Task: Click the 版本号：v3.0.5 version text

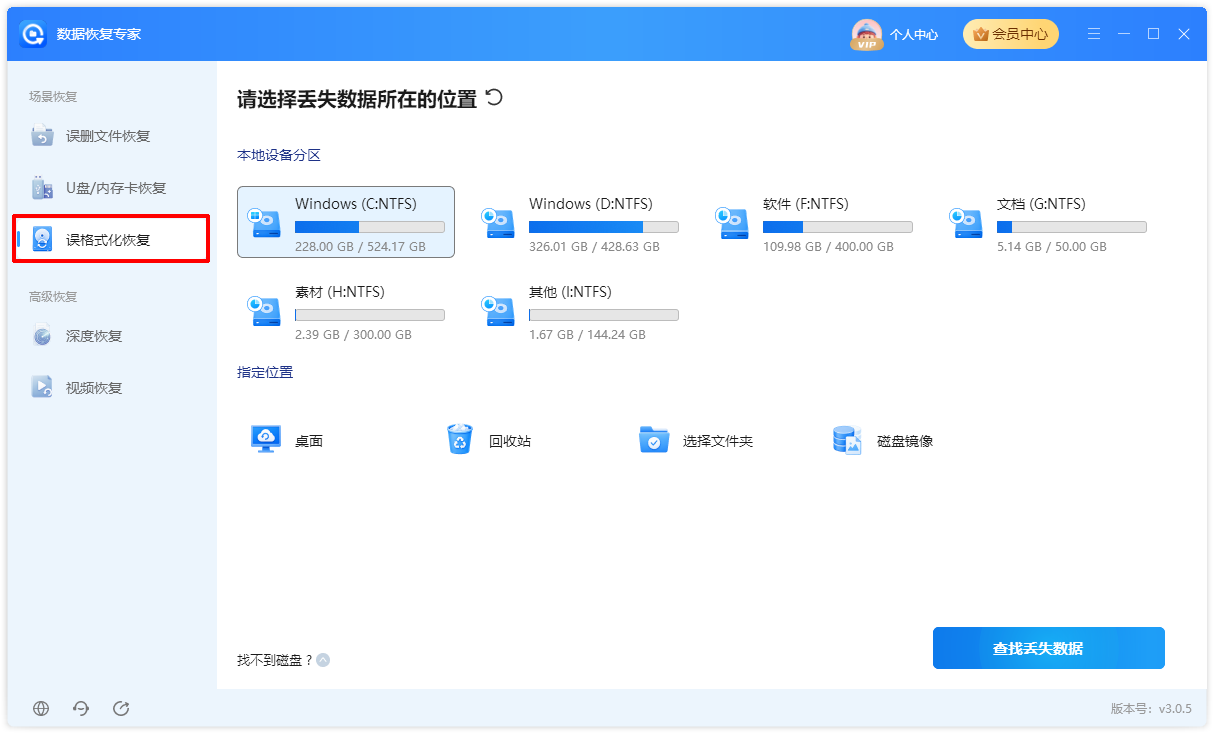Action: click(1151, 708)
